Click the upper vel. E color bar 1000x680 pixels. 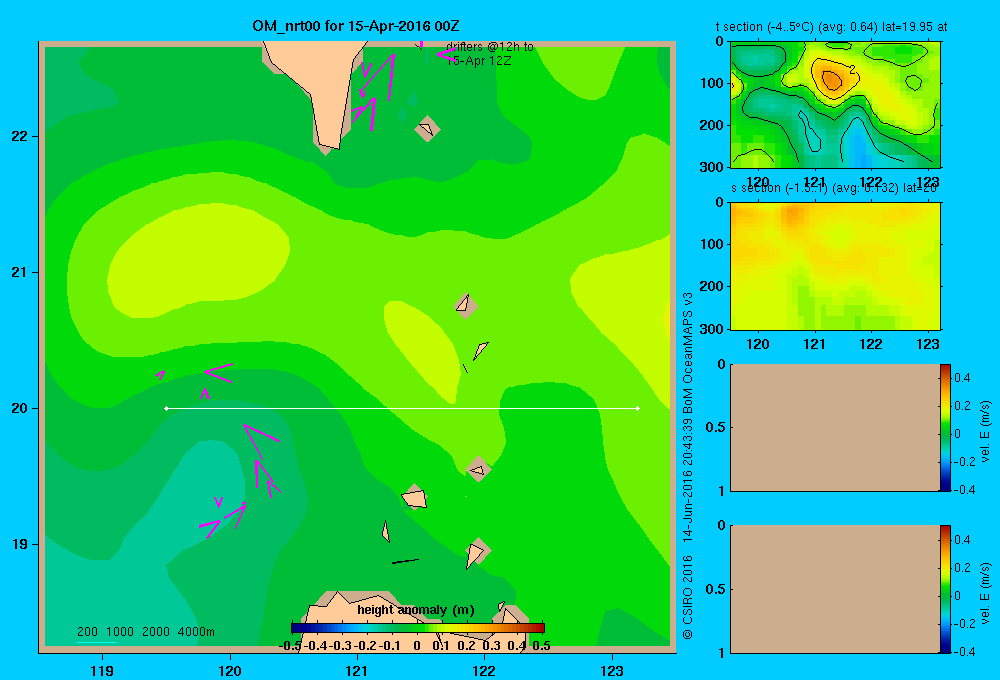(x=945, y=428)
